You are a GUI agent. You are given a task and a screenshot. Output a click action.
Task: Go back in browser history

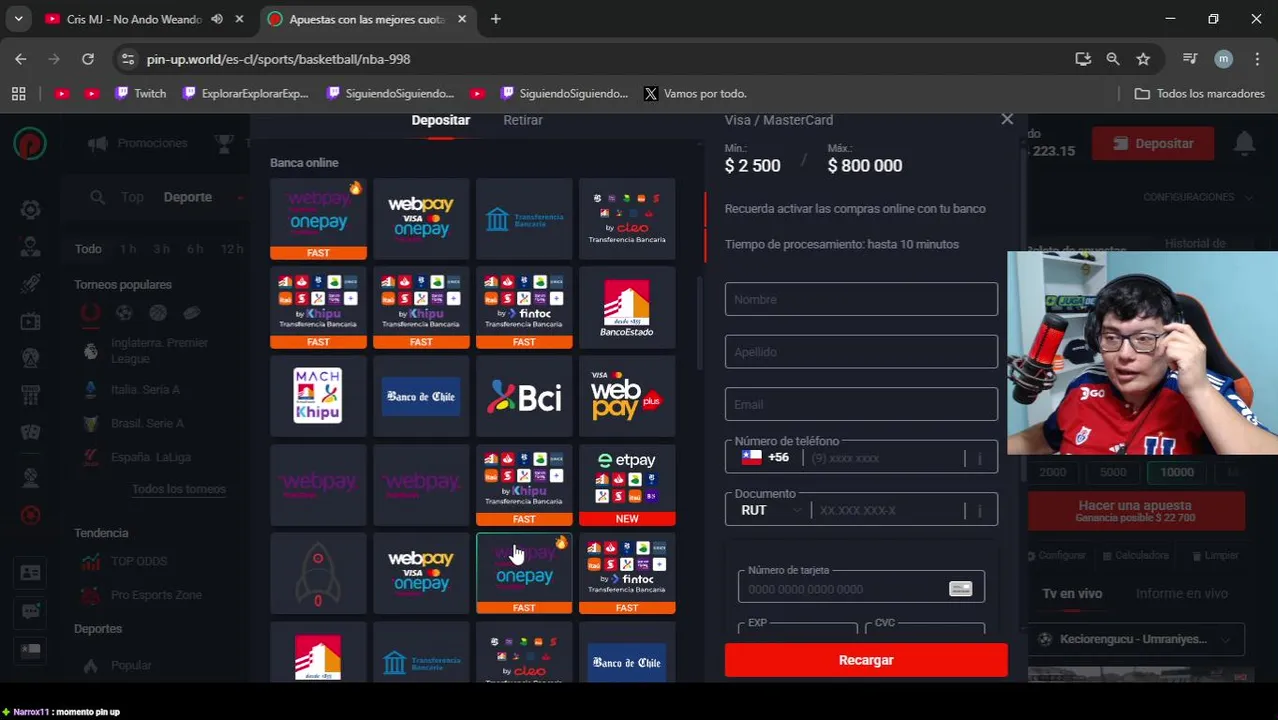pos(21,59)
